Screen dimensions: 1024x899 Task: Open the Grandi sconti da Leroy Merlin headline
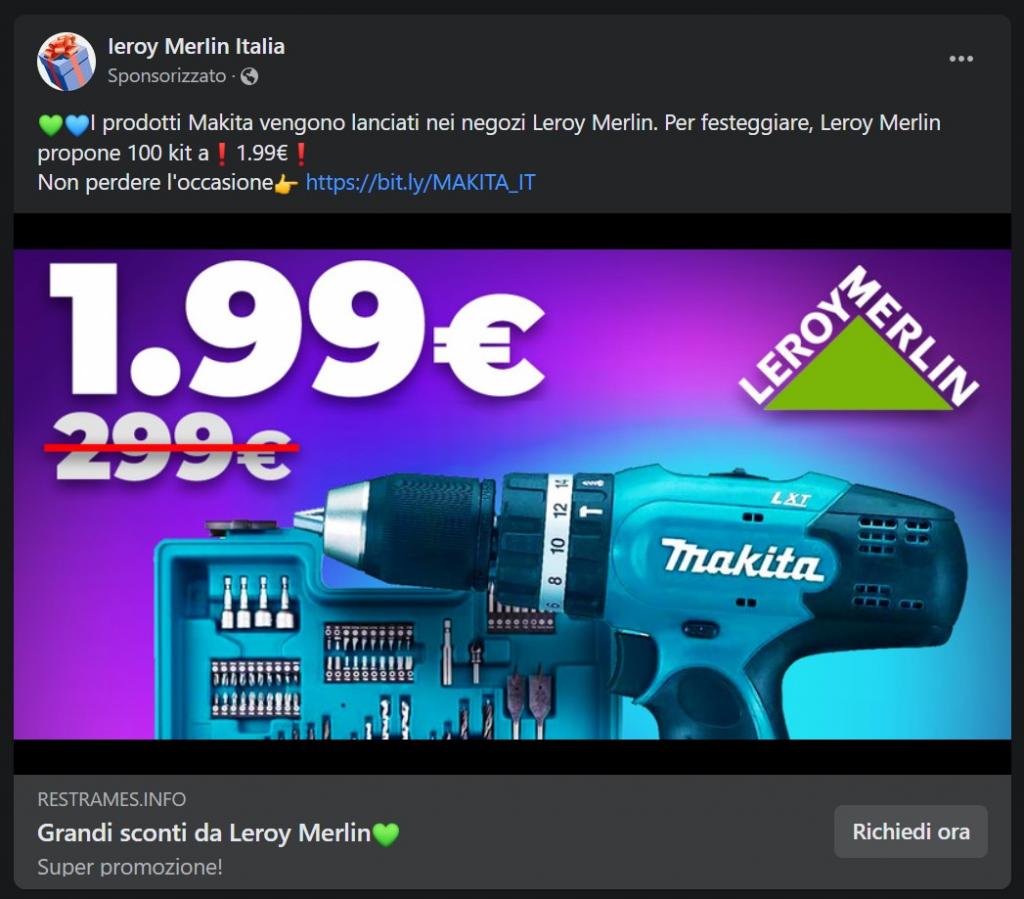(x=204, y=833)
